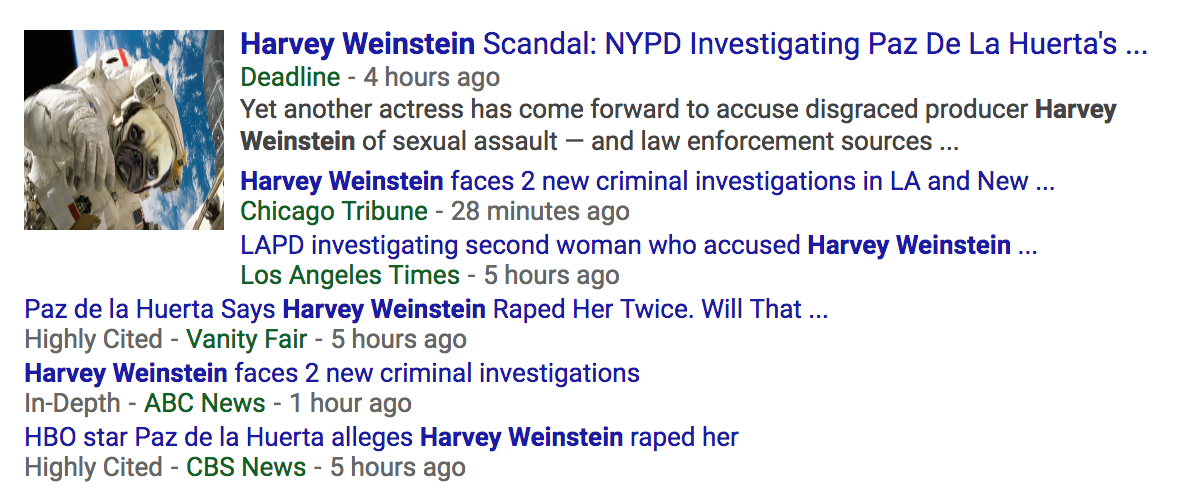This screenshot has width=1200, height=494.
Task: Click the 4 hours ago timestamp beside Deadline
Action: click(x=432, y=77)
